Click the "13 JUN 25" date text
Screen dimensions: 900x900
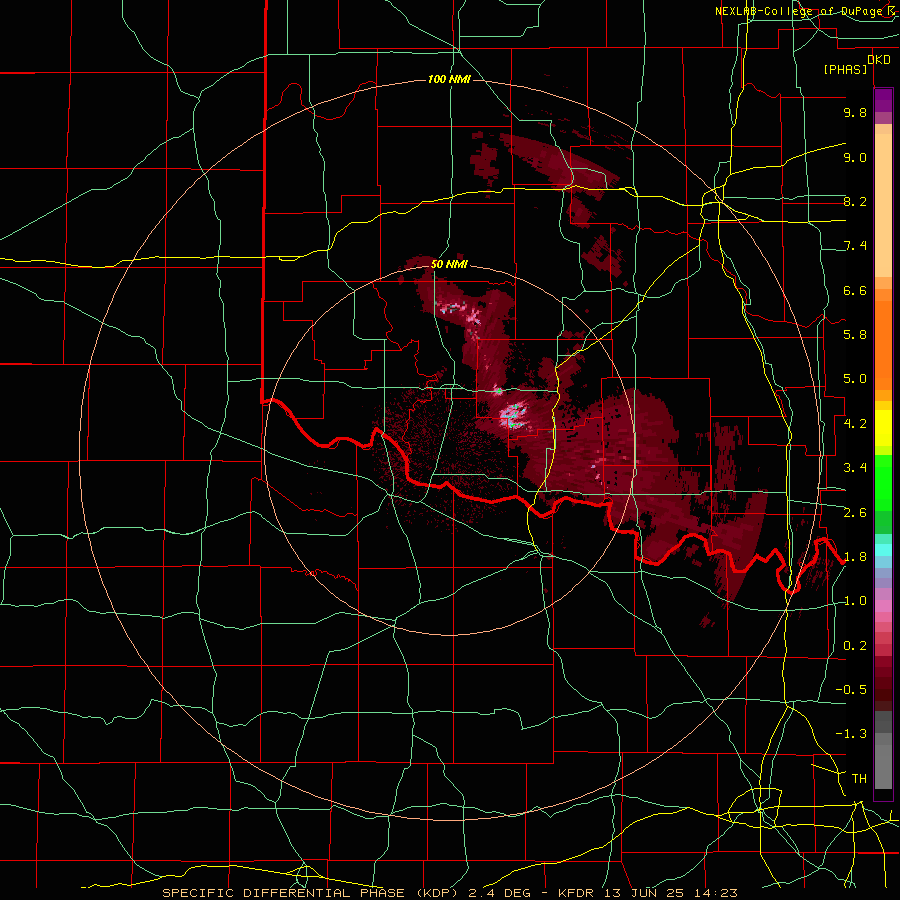click(x=644, y=893)
